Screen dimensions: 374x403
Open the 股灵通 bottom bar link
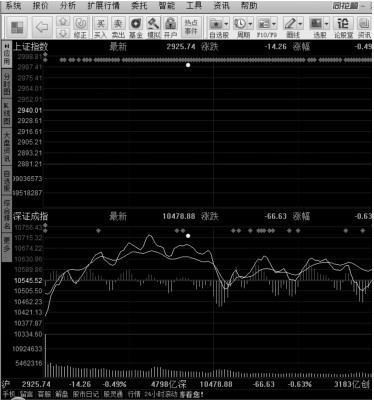[x=113, y=395]
